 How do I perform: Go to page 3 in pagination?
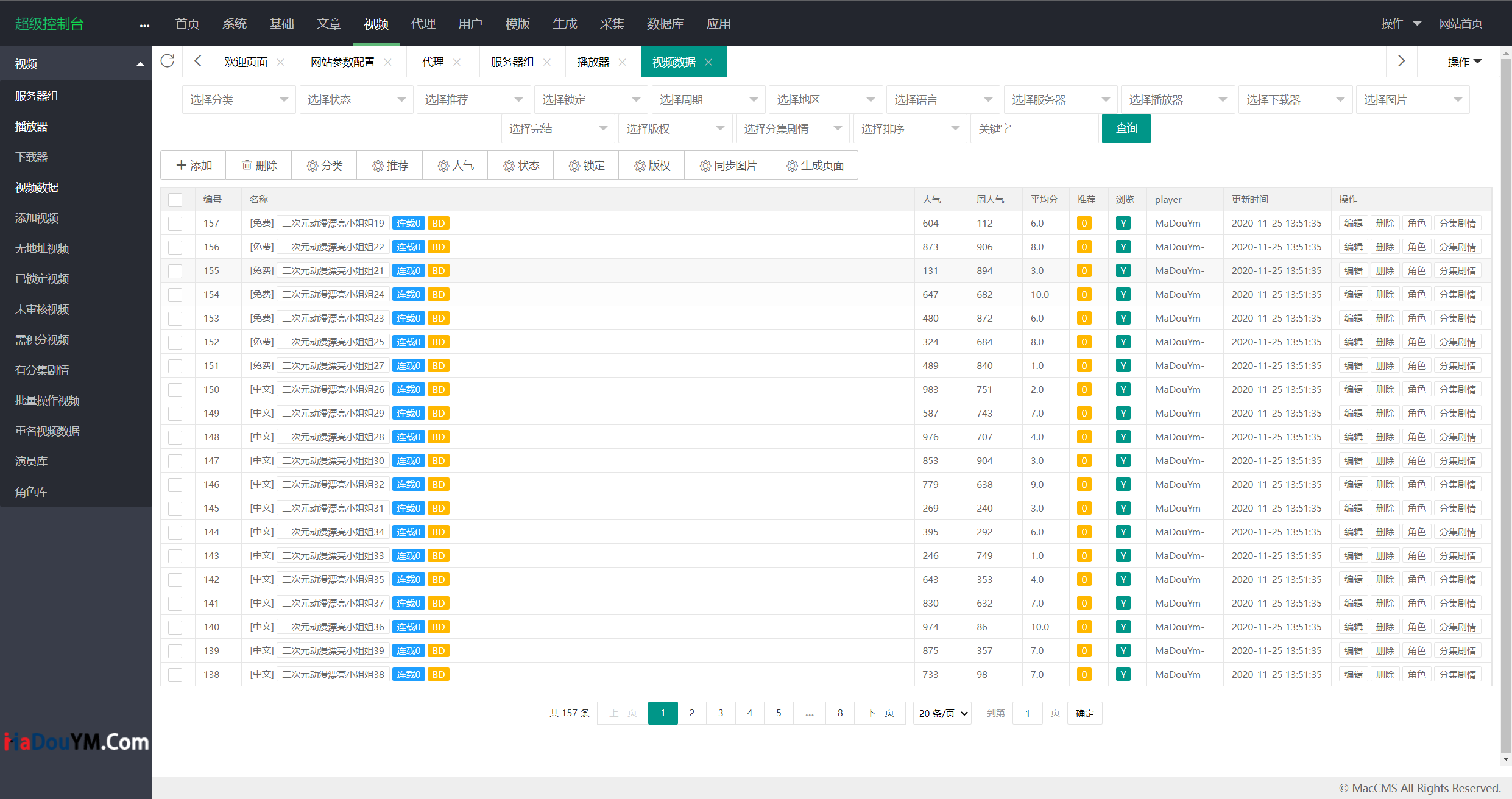(721, 713)
